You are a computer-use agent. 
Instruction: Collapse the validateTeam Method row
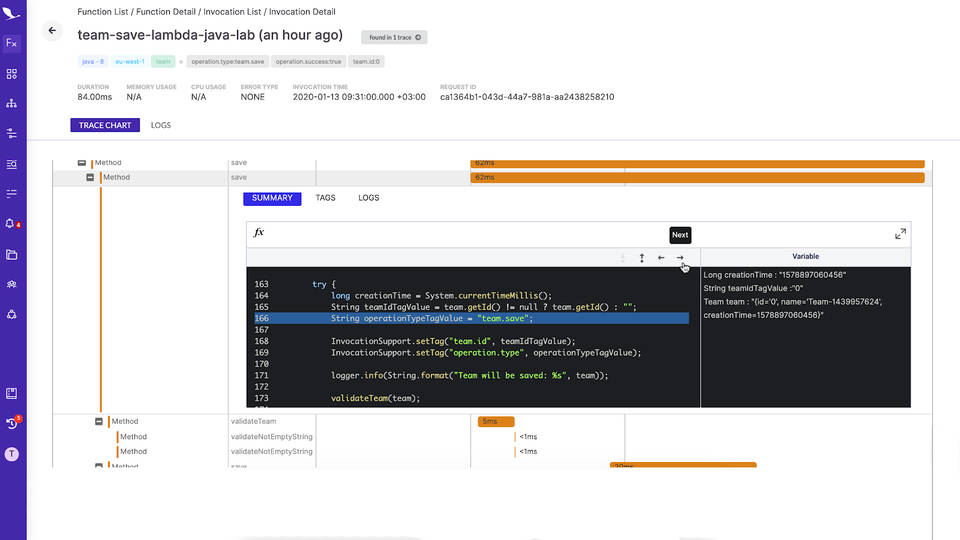[x=99, y=421]
